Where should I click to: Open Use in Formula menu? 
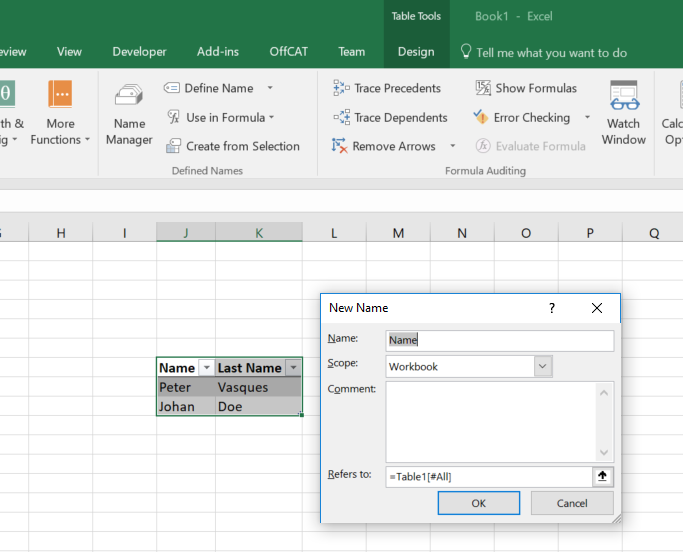[221, 118]
